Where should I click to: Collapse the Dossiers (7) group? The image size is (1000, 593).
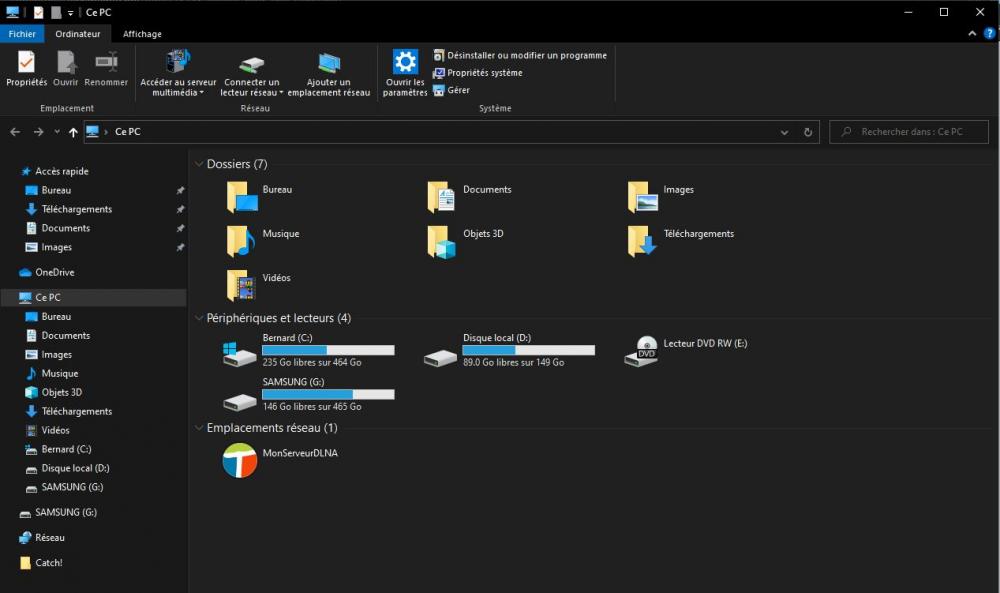coord(198,164)
